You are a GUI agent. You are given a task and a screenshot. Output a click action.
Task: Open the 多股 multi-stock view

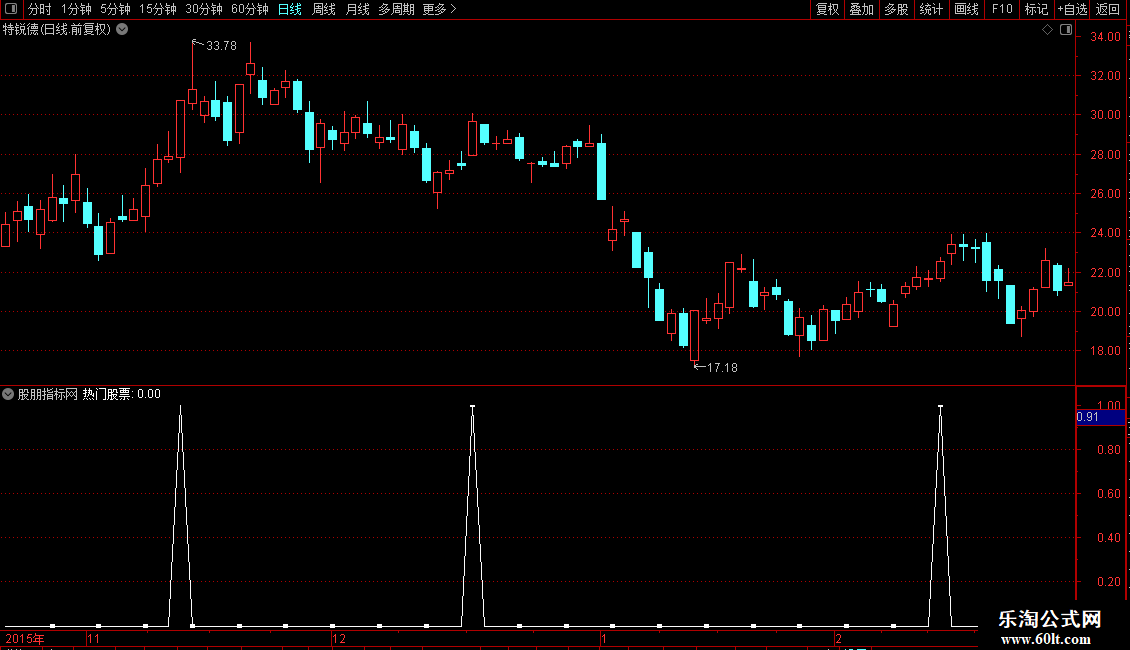(896, 9)
